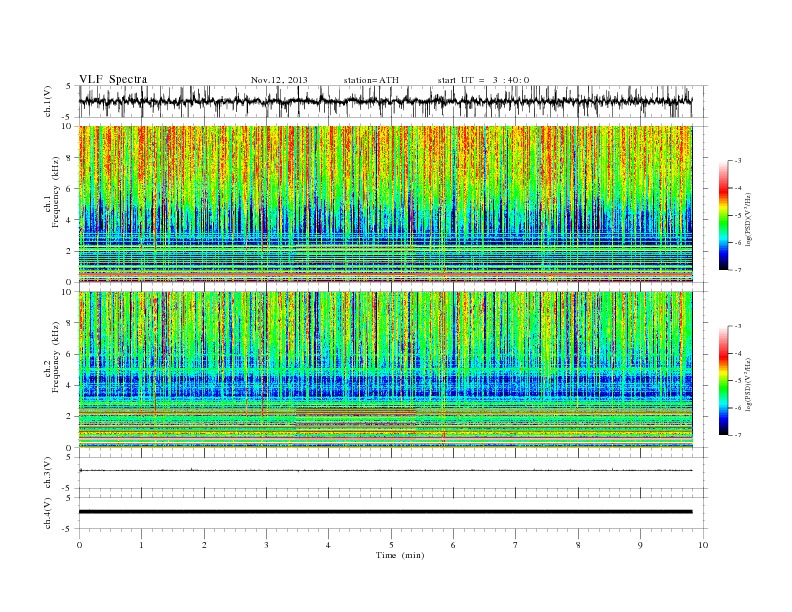
Task: Click the ch.3 flat waveform trace
Action: coord(385,471)
